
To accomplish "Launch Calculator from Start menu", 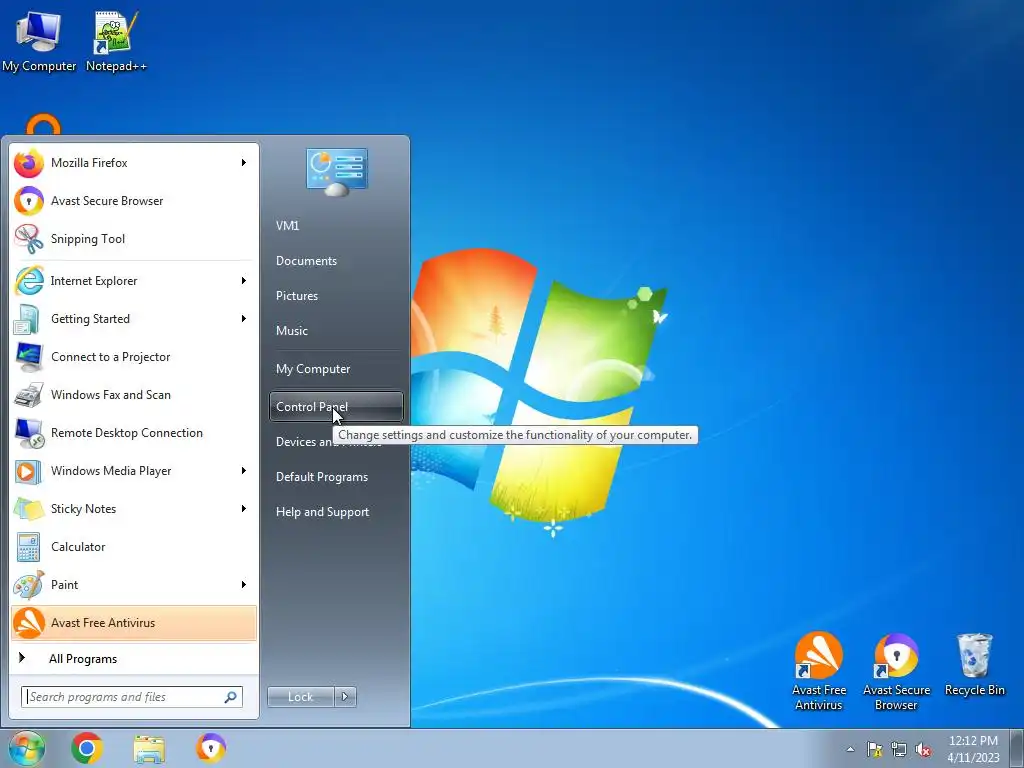I will (133, 547).
